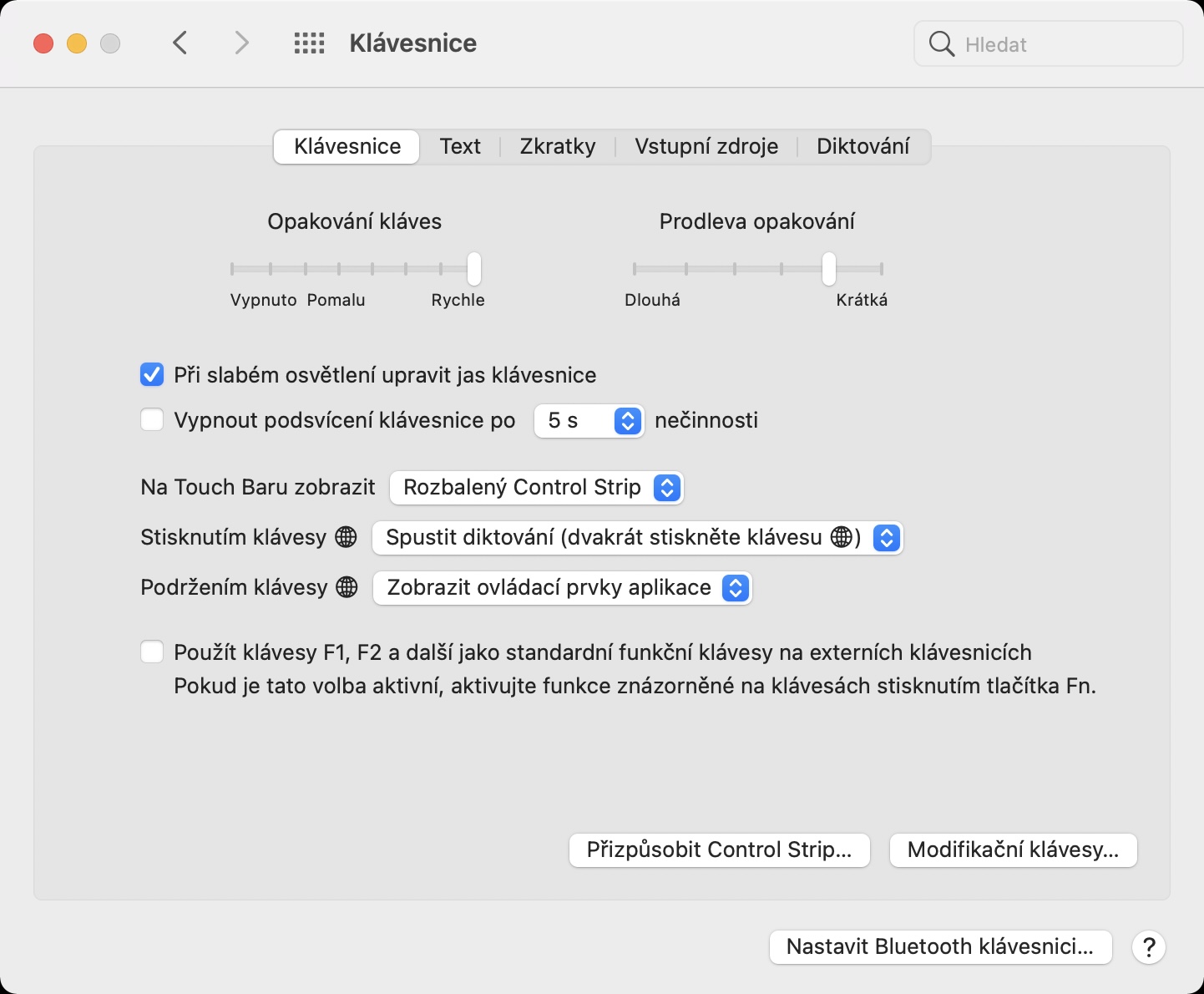Image resolution: width=1204 pixels, height=994 pixels.
Task: Click the yellow minimize window button
Action: (x=77, y=43)
